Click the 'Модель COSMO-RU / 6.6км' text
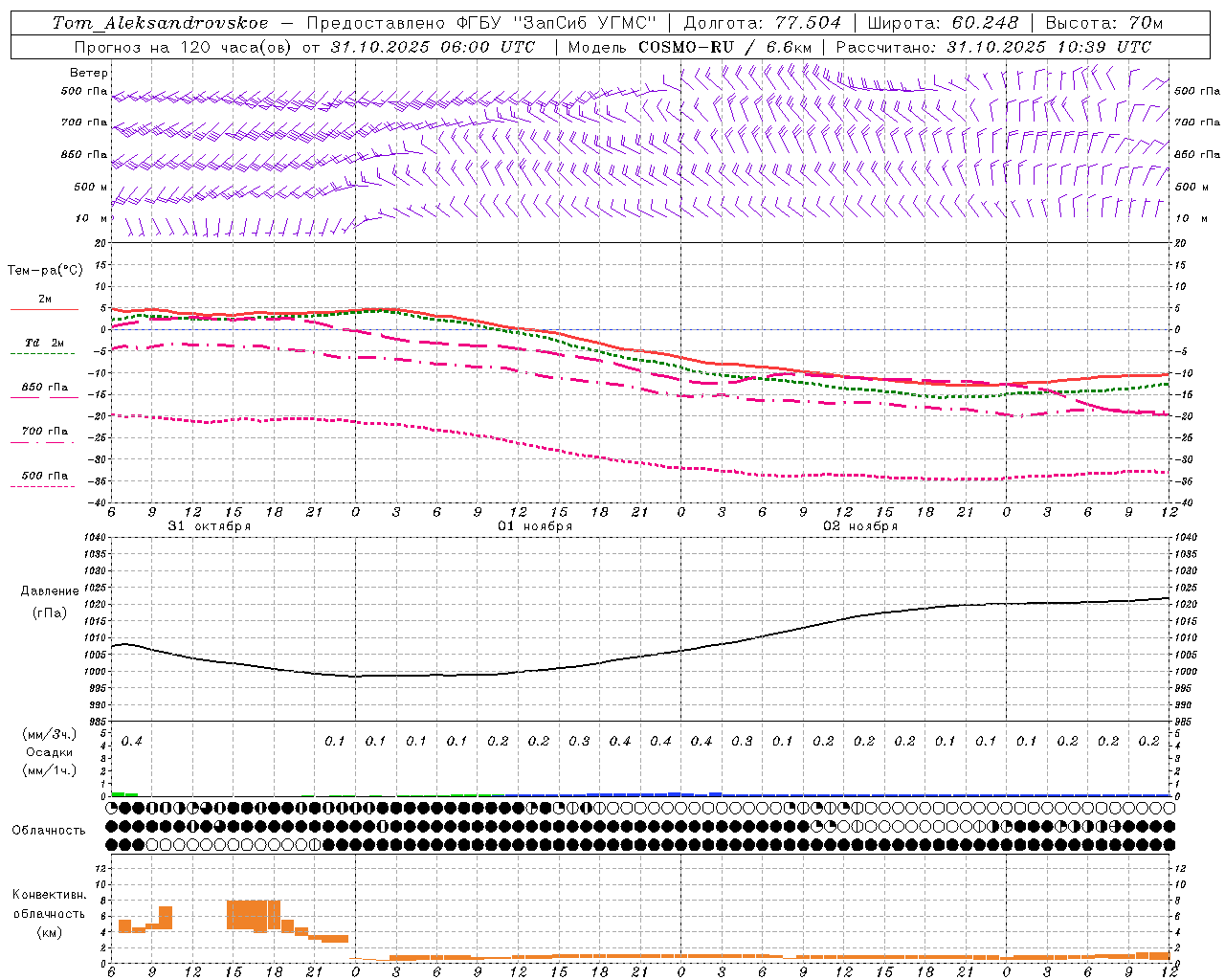Image resolution: width=1225 pixels, height=980 pixels. tap(690, 47)
